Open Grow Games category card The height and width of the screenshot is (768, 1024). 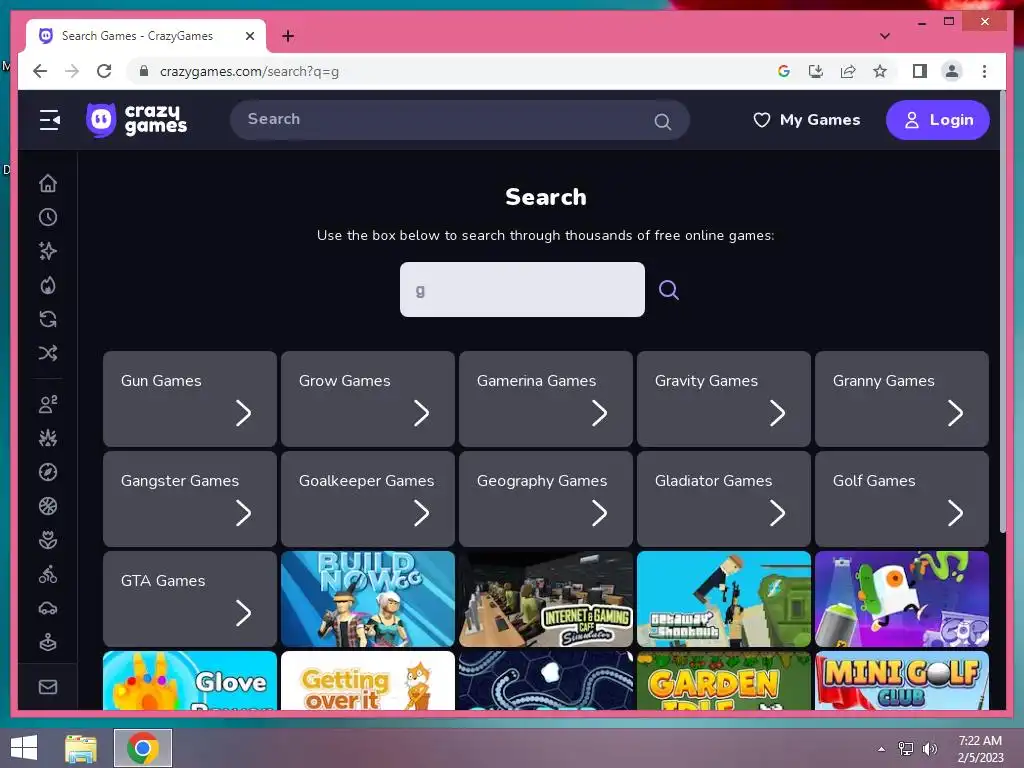pos(368,399)
